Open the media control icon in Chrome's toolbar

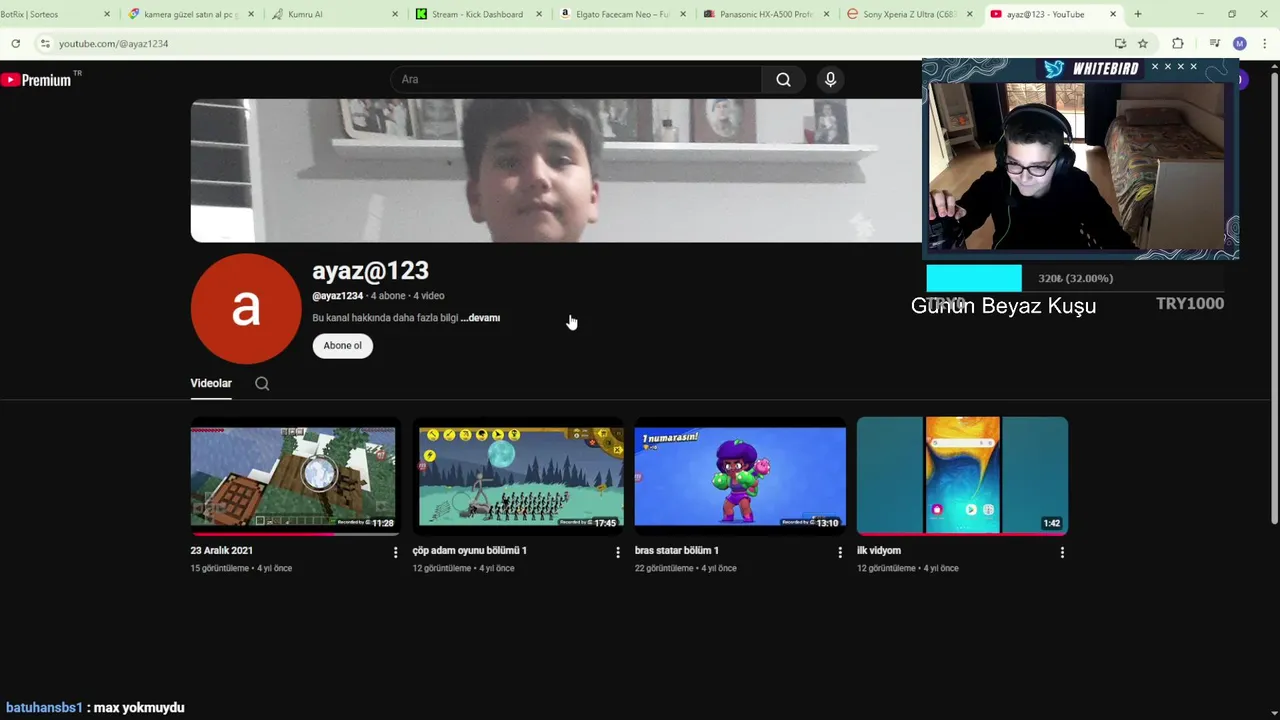click(x=1214, y=44)
